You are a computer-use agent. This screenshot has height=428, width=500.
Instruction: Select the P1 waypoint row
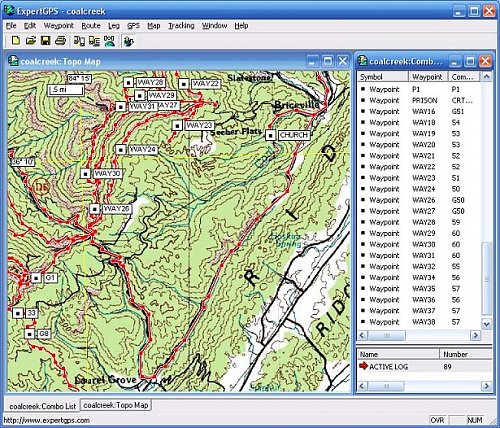[x=419, y=89]
